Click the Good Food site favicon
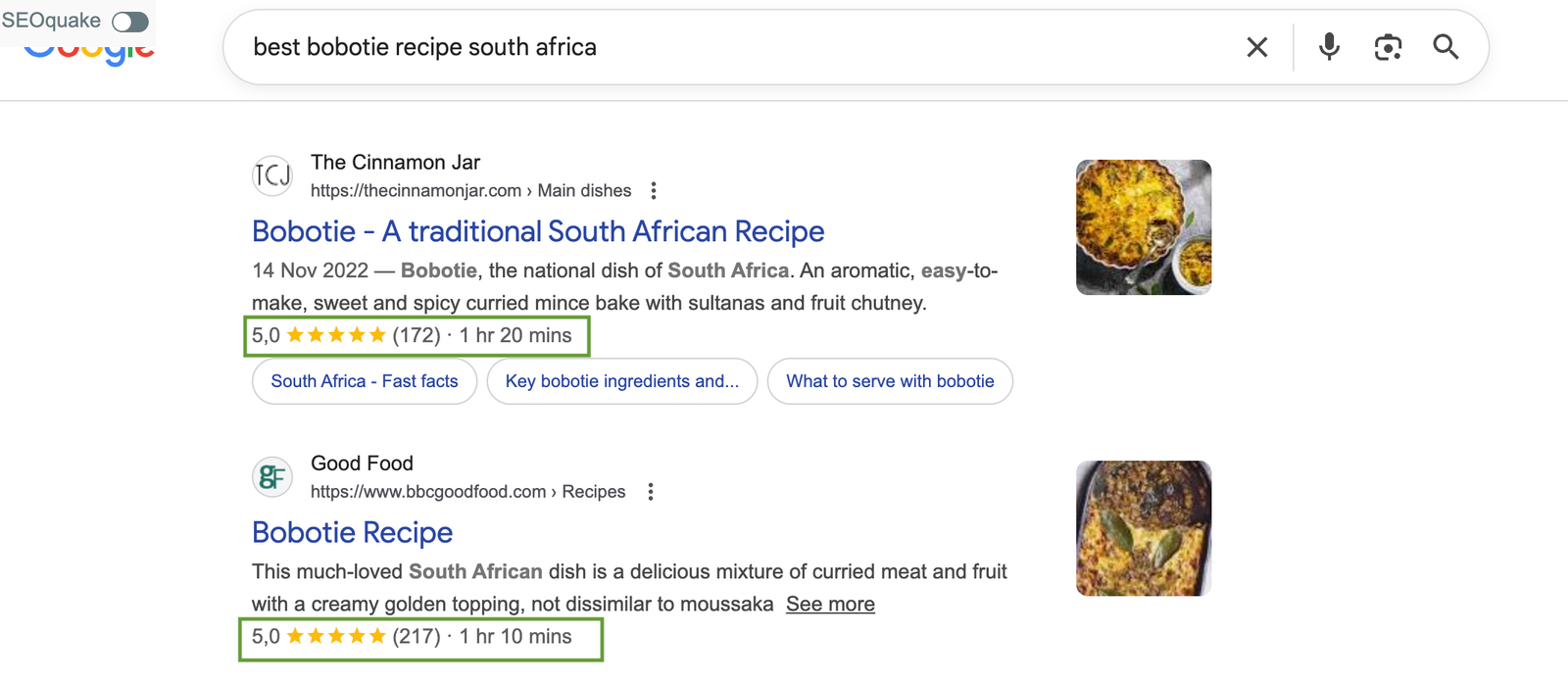Viewport: 1568px width, 683px height. pos(272,476)
